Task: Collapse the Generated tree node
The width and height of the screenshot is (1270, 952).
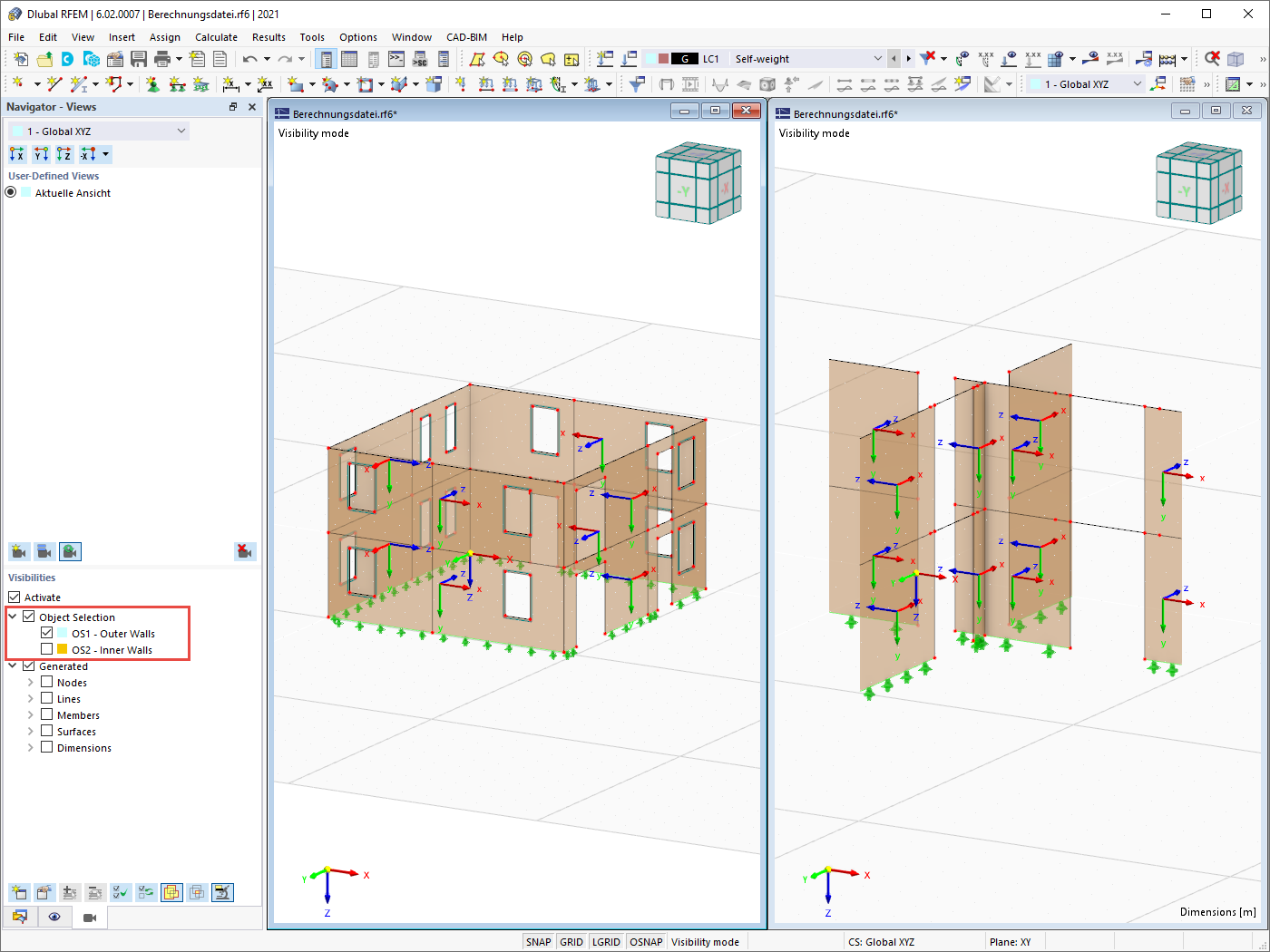Action: [13, 666]
